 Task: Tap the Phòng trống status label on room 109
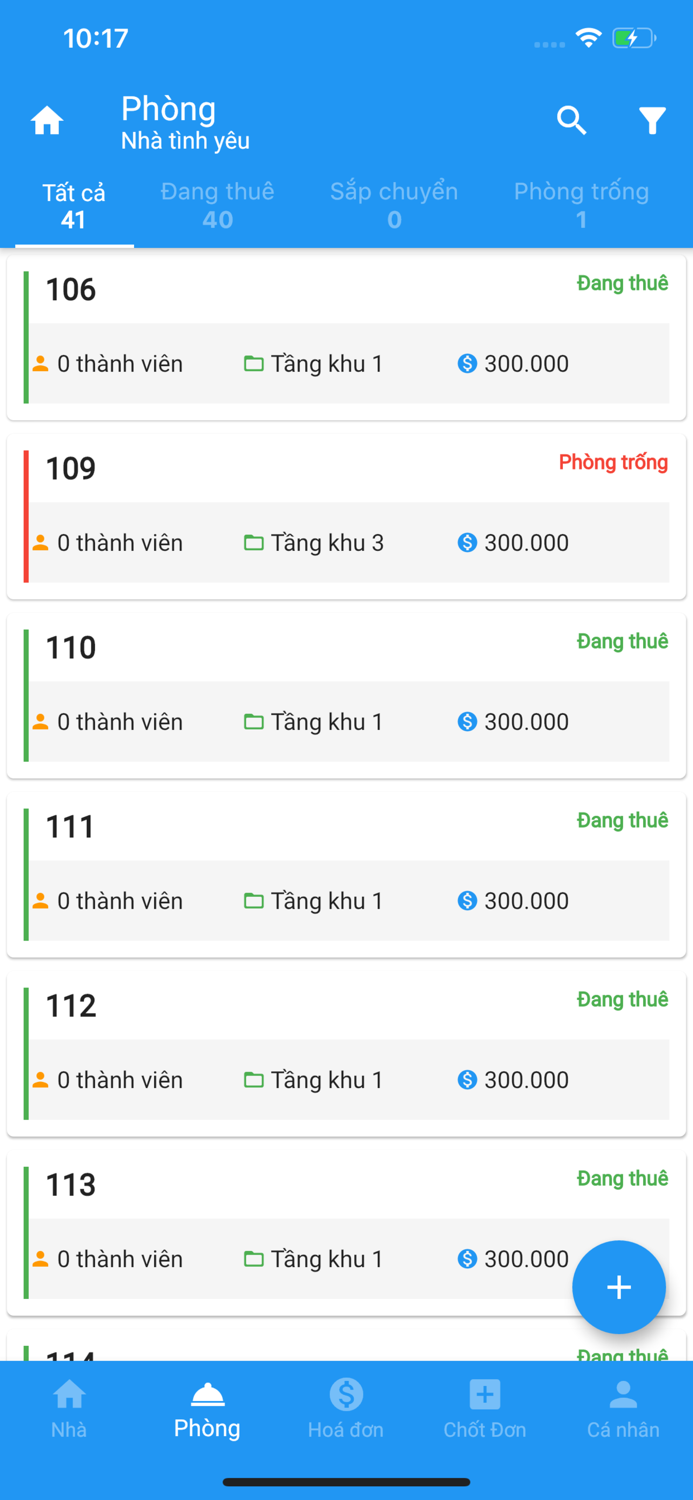[x=613, y=462]
